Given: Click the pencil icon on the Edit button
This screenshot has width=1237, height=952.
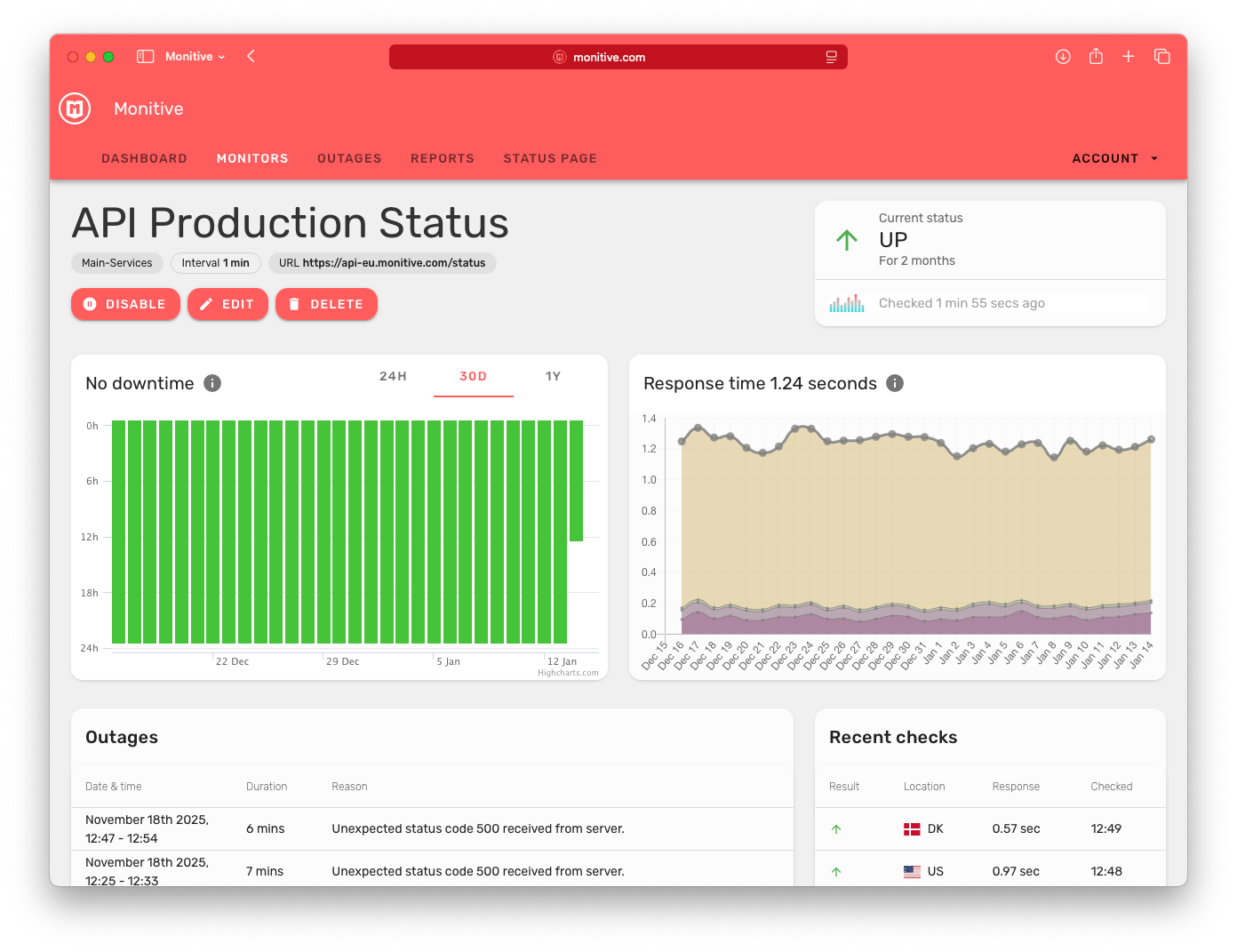Looking at the screenshot, I should (x=205, y=304).
